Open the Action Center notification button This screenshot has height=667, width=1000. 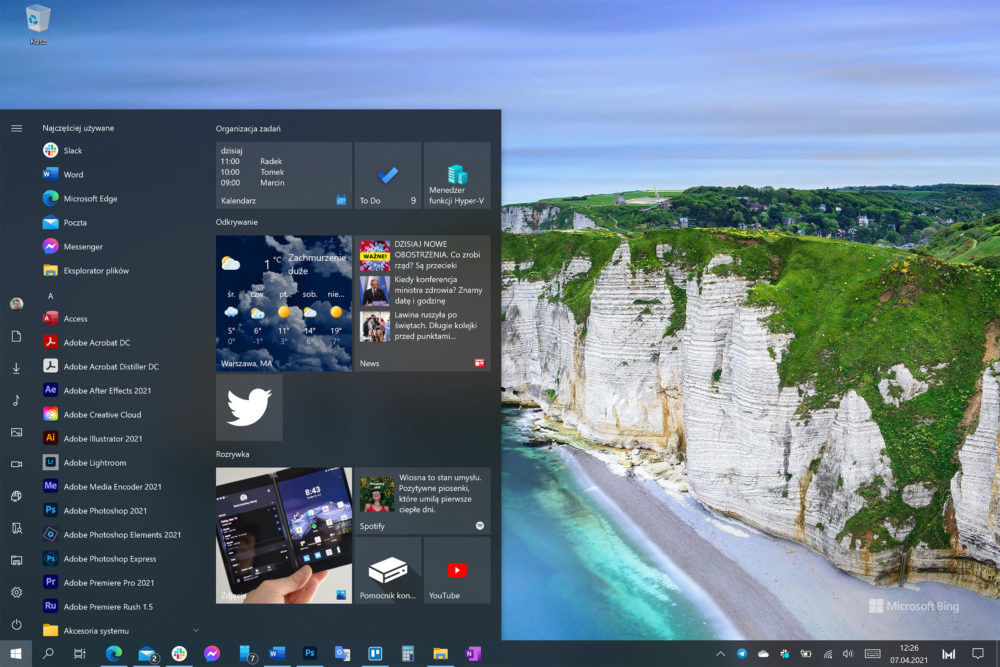pos(978,654)
